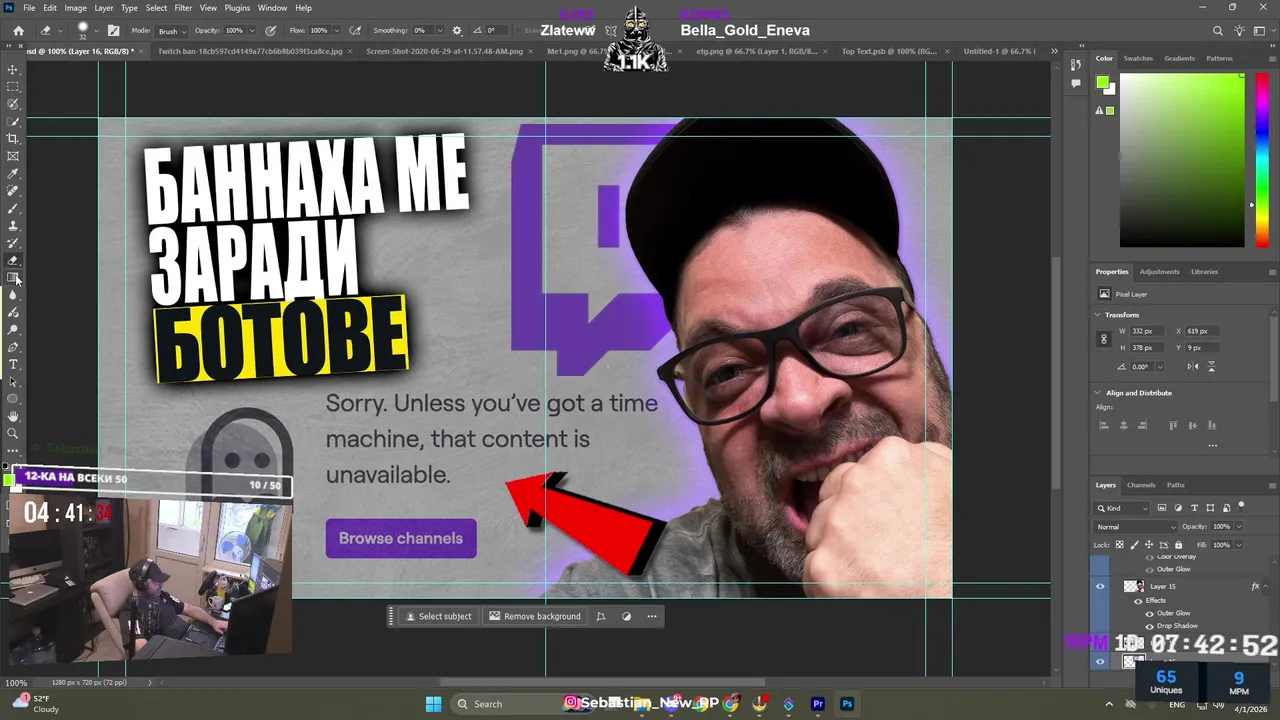The height and width of the screenshot is (720, 1280).
Task: Toggle Lock transparent pixels
Action: (x=1118, y=545)
